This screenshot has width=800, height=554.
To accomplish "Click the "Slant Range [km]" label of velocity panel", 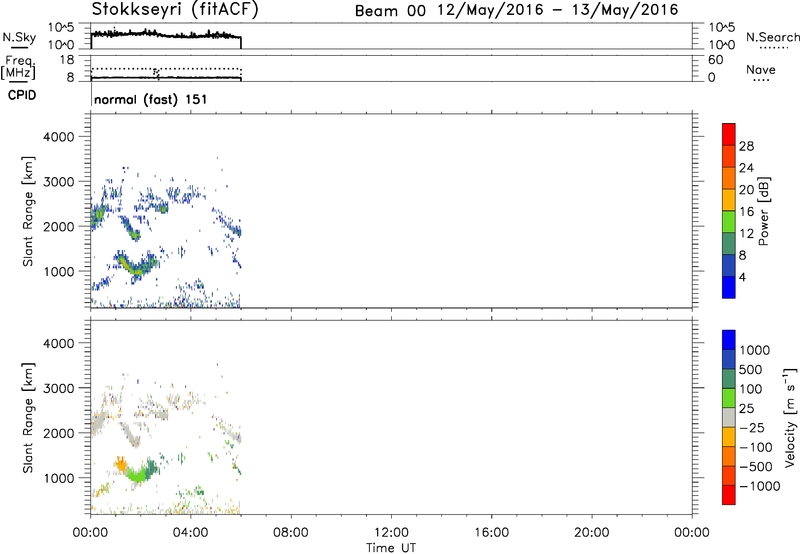I will coord(28,418).
